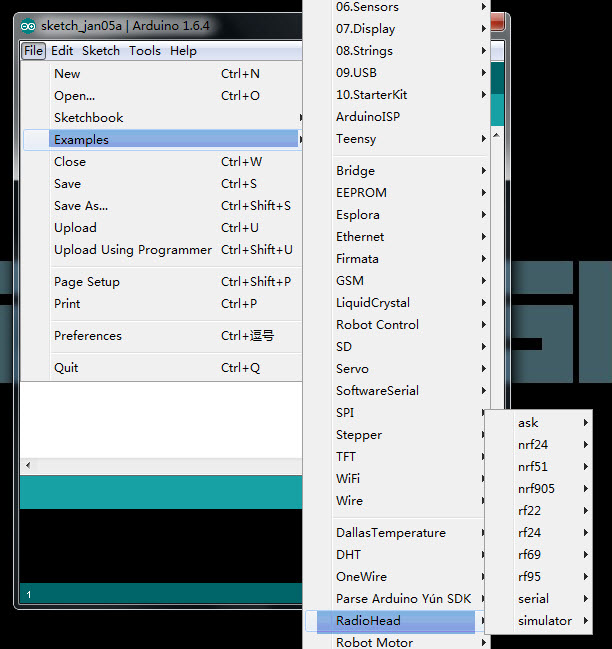The image size is (612, 649).
Task: Choose Open... from File menu
Action: click(x=161, y=96)
